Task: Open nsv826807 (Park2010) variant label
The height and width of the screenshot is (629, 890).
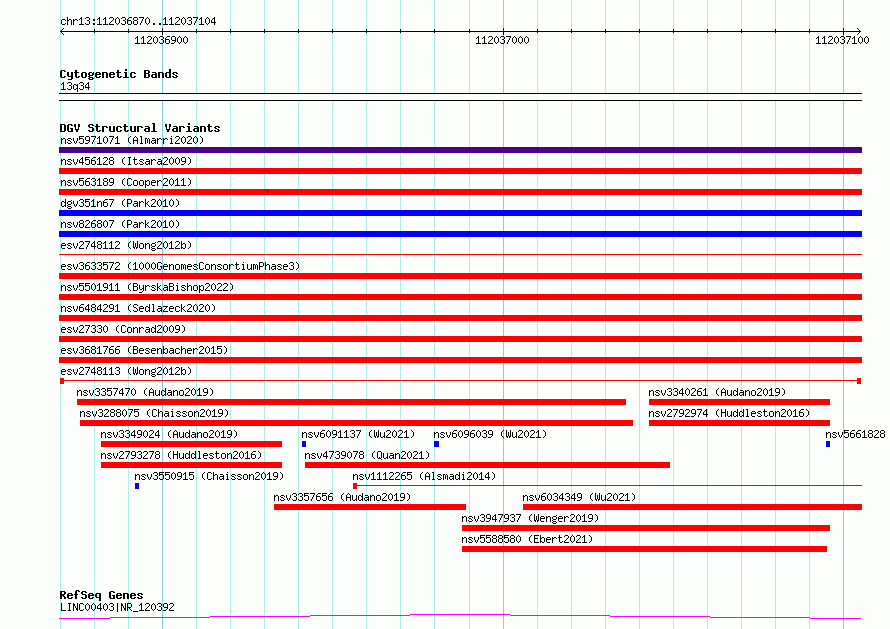Action: [120, 224]
